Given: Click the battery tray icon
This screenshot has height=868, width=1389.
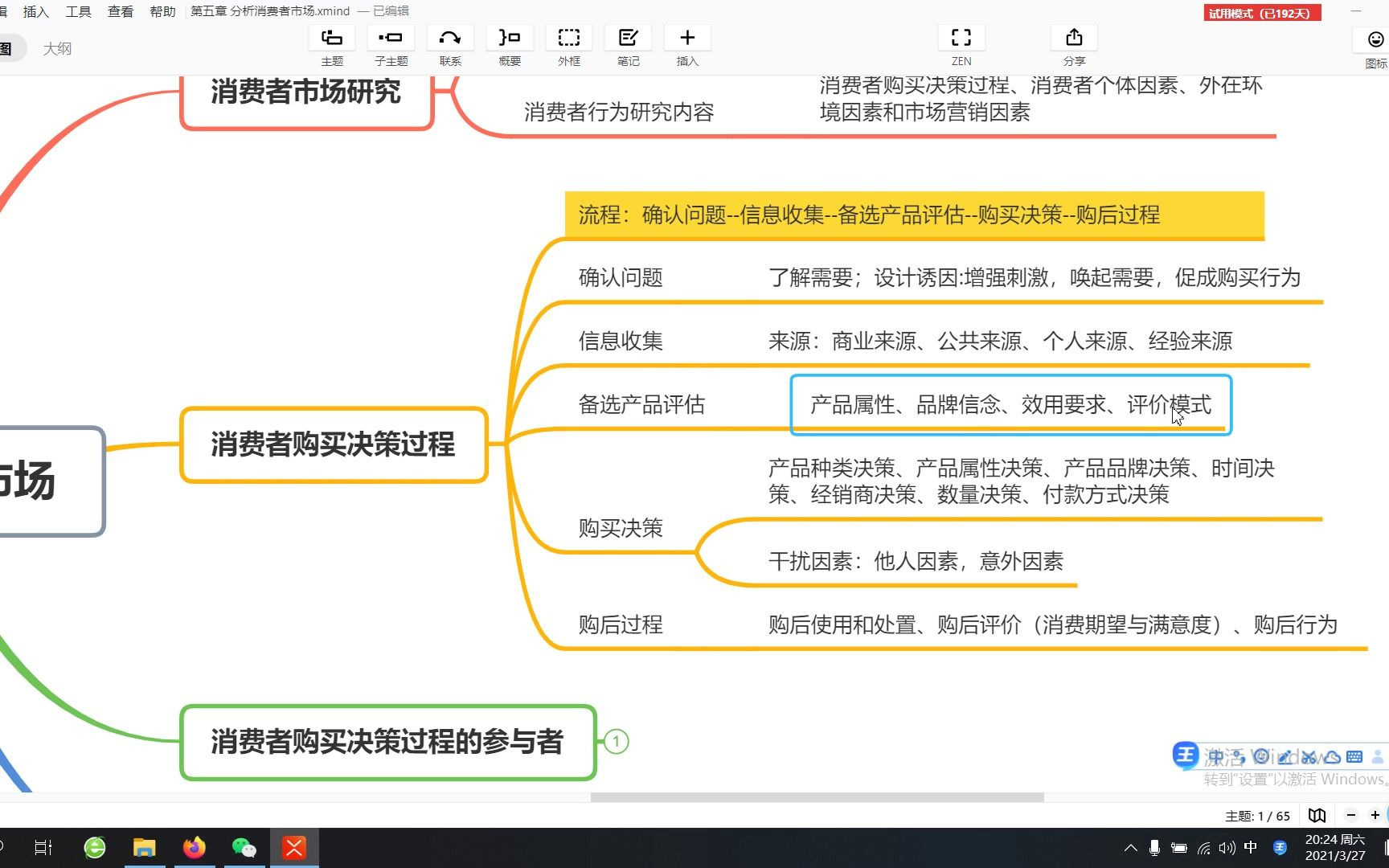Looking at the screenshot, I should tap(1179, 848).
